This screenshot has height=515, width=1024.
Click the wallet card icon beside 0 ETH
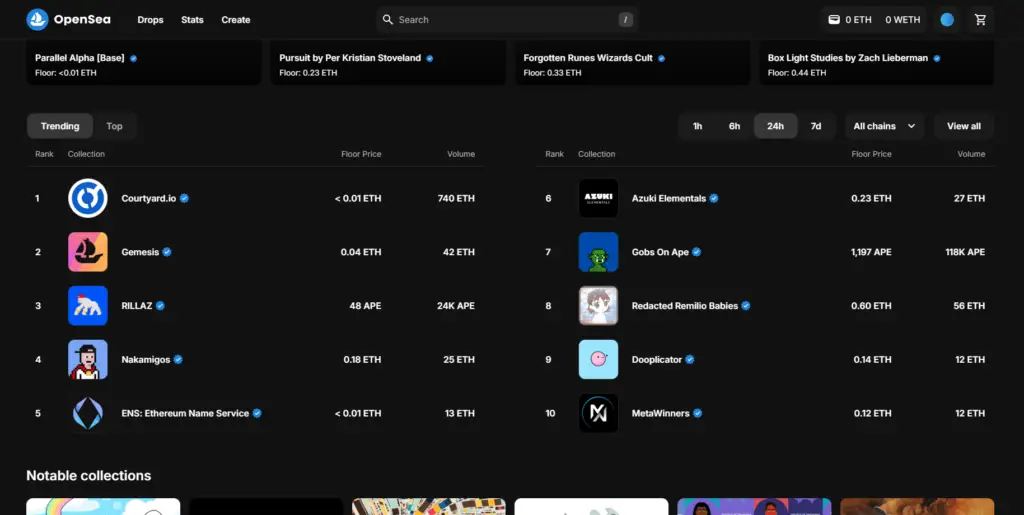[834, 20]
